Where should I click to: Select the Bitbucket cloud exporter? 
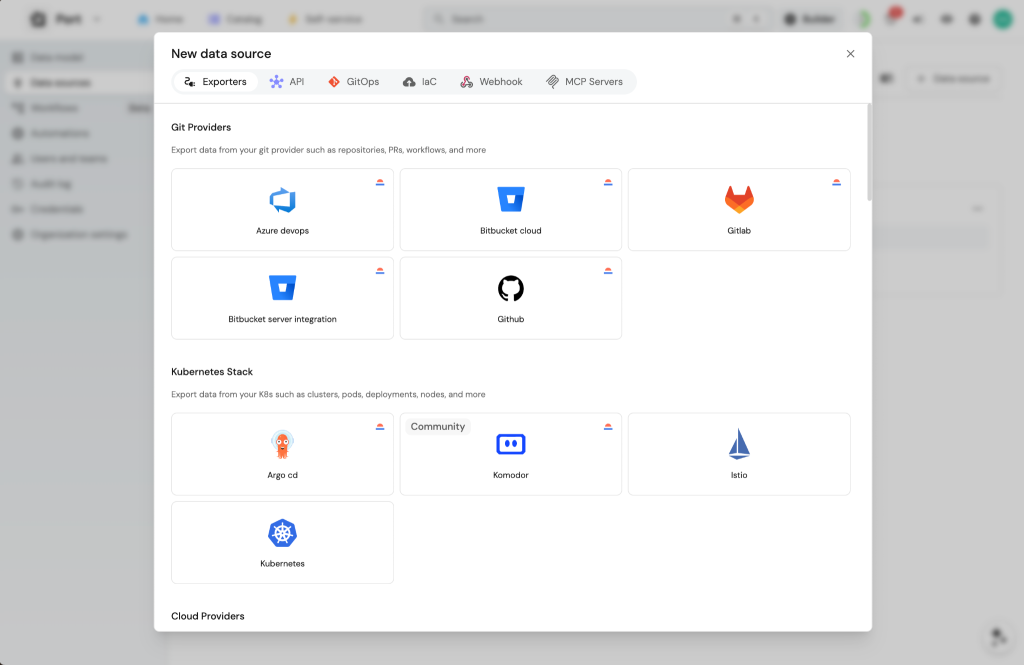point(510,210)
